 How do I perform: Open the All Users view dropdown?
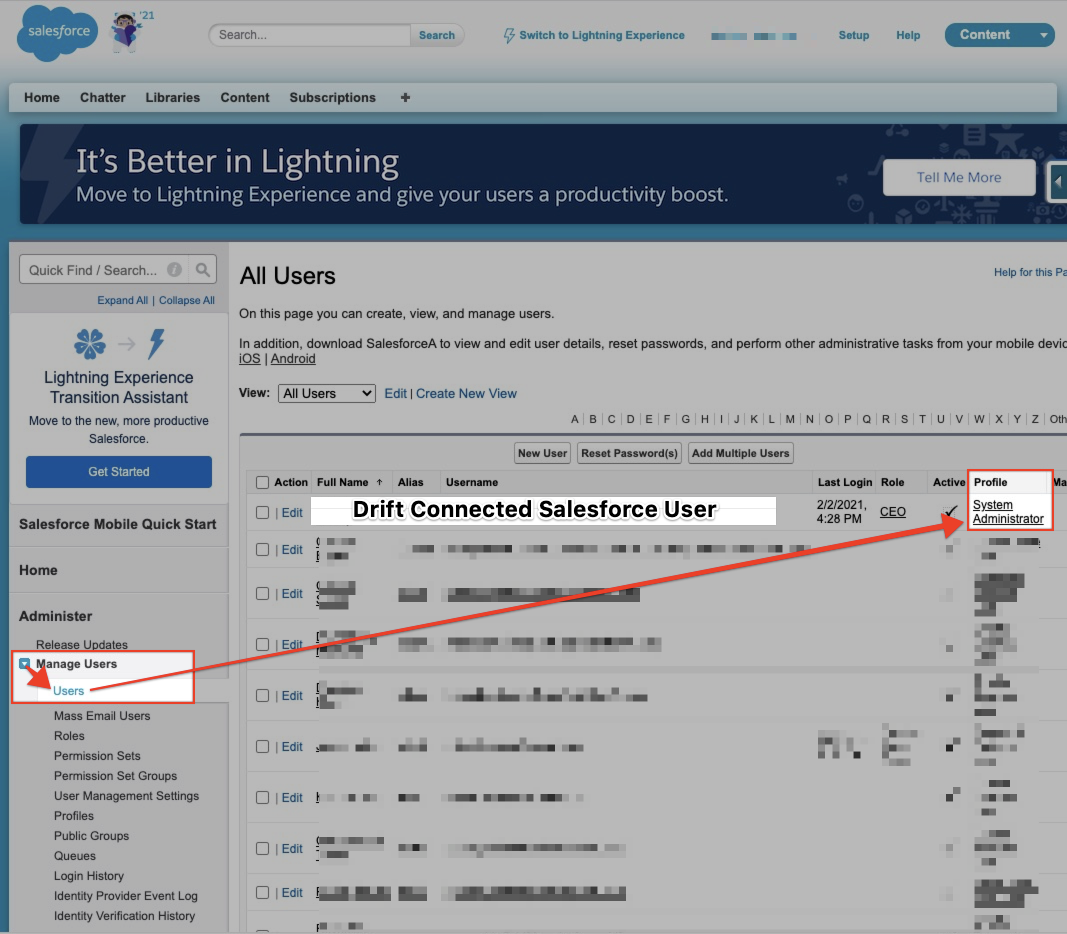[327, 393]
